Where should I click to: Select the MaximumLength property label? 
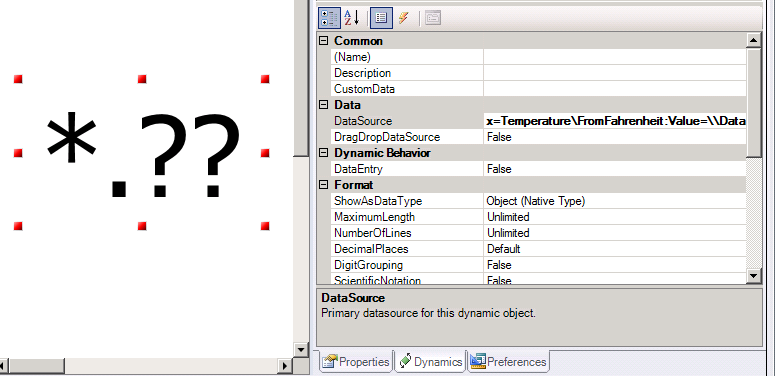click(x=374, y=217)
